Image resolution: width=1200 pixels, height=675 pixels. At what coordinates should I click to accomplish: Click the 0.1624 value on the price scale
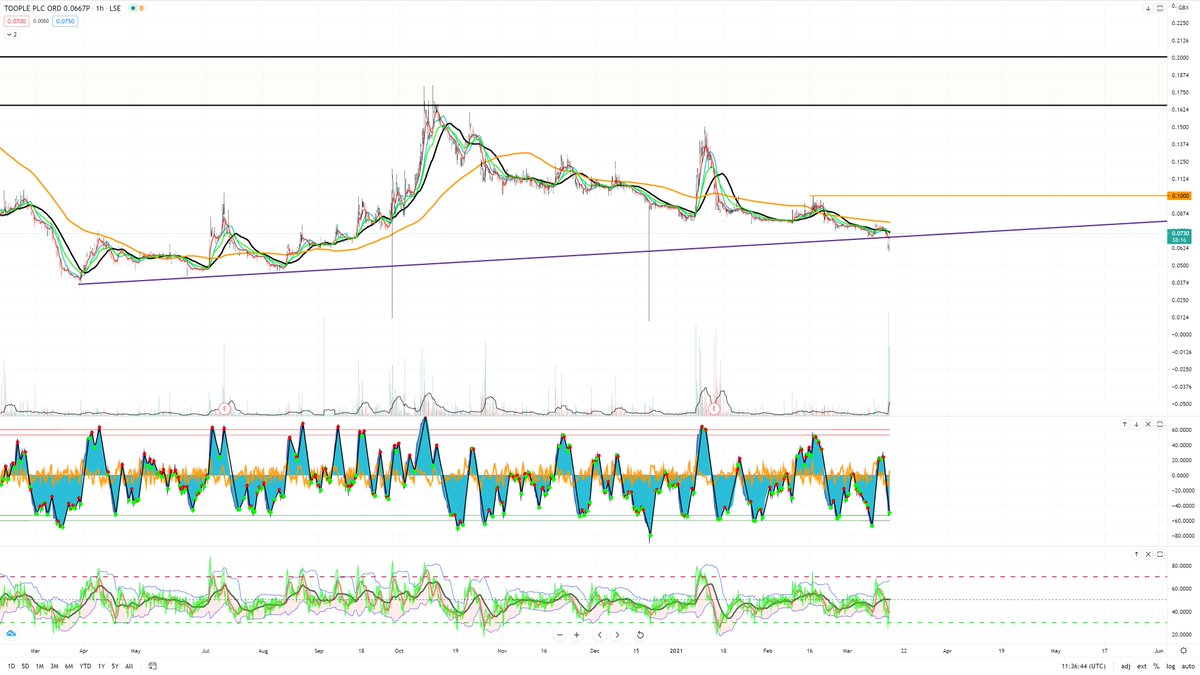1181,110
